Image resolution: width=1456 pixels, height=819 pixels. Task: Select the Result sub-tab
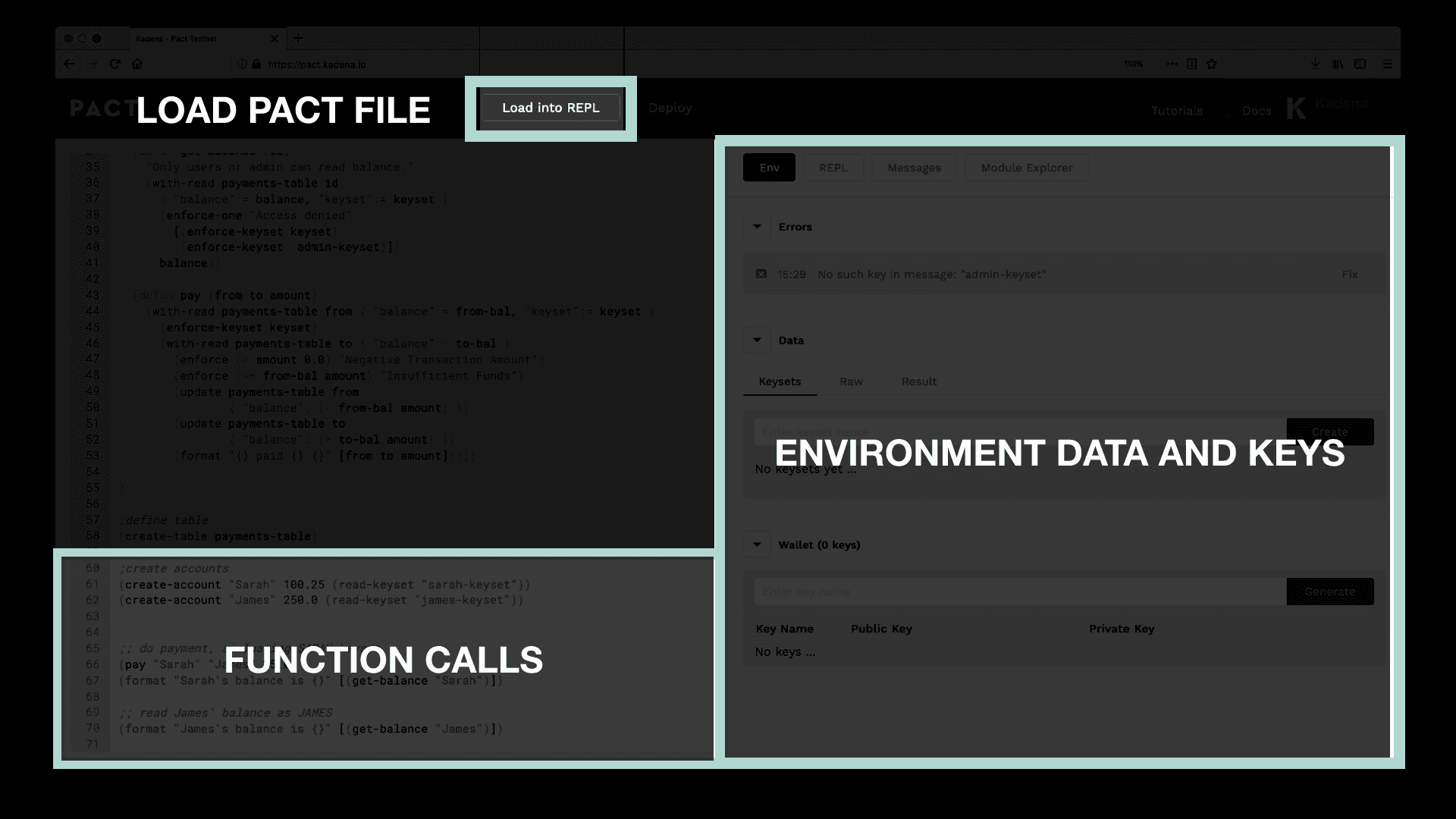click(919, 381)
